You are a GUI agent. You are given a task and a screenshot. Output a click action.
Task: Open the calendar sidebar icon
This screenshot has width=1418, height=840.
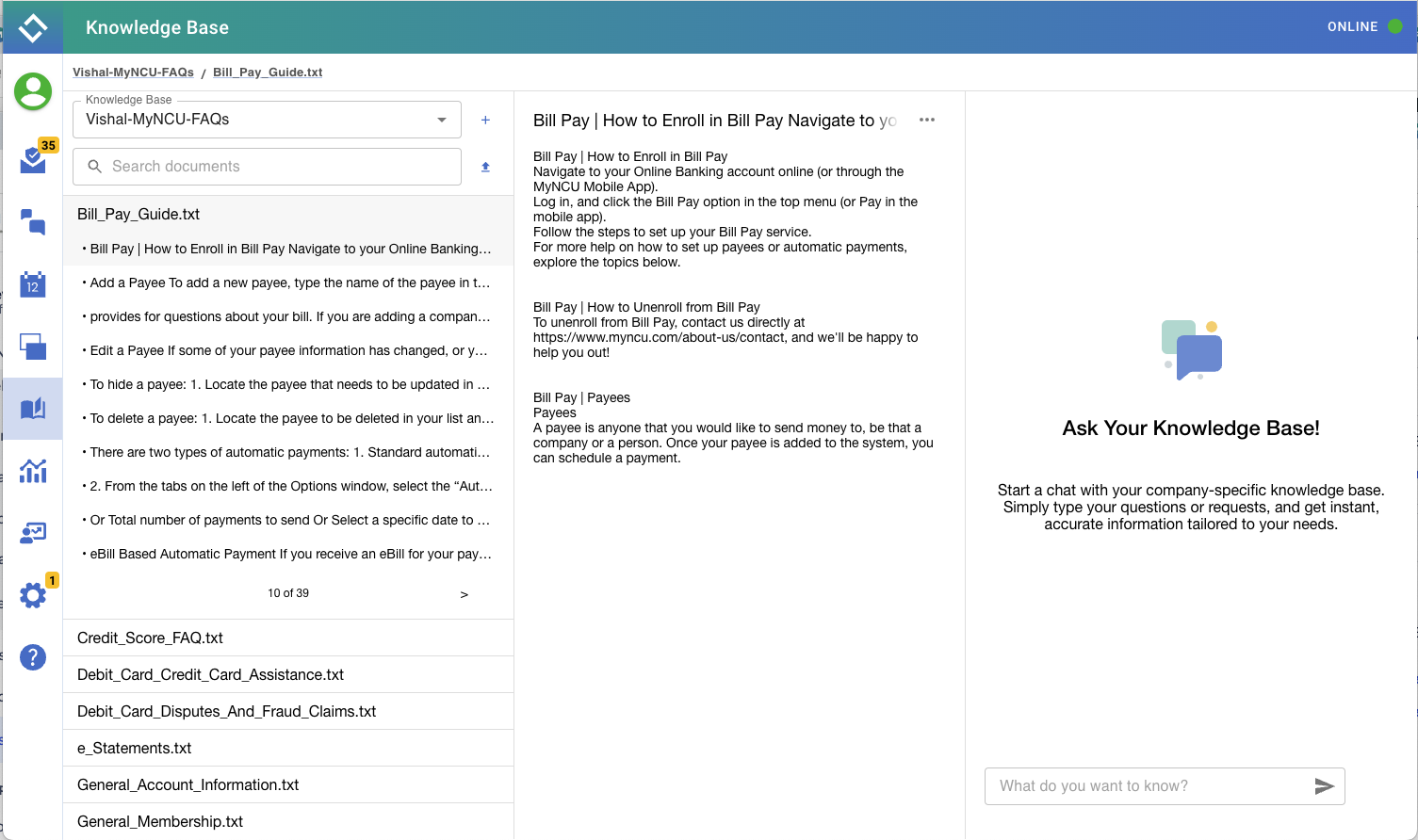click(33, 284)
